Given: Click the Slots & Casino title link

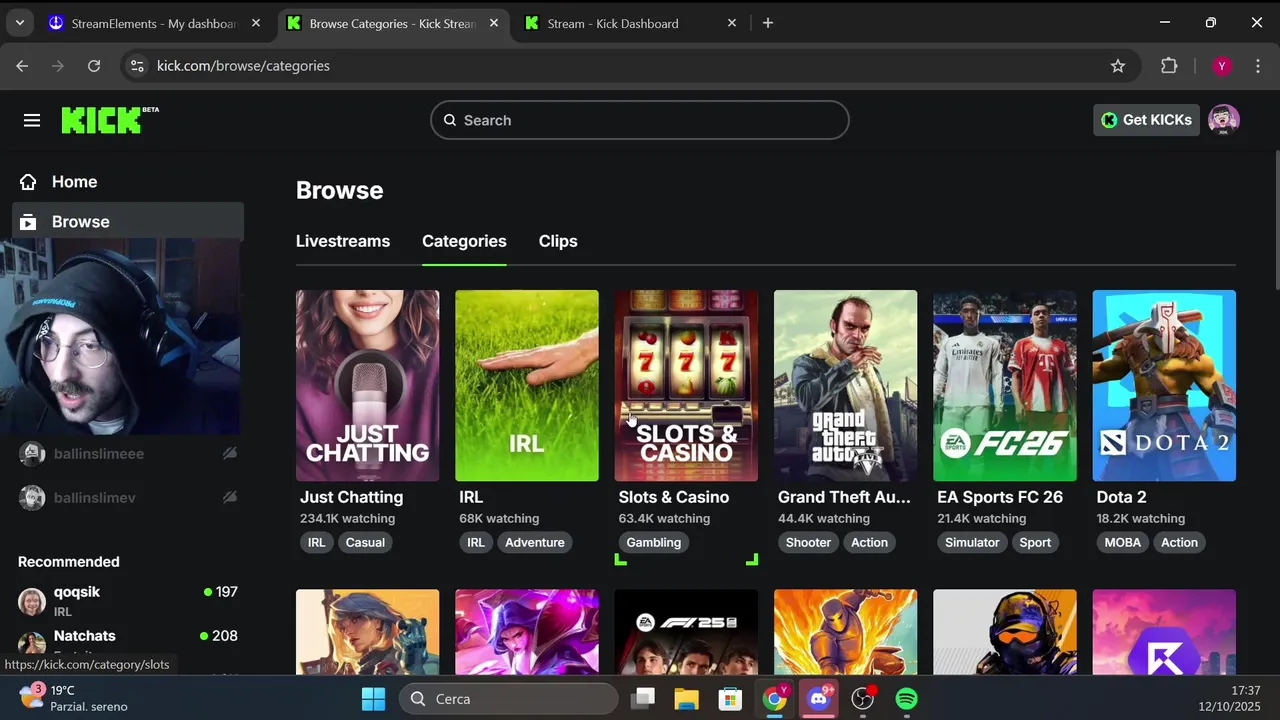Looking at the screenshot, I should tap(674, 497).
